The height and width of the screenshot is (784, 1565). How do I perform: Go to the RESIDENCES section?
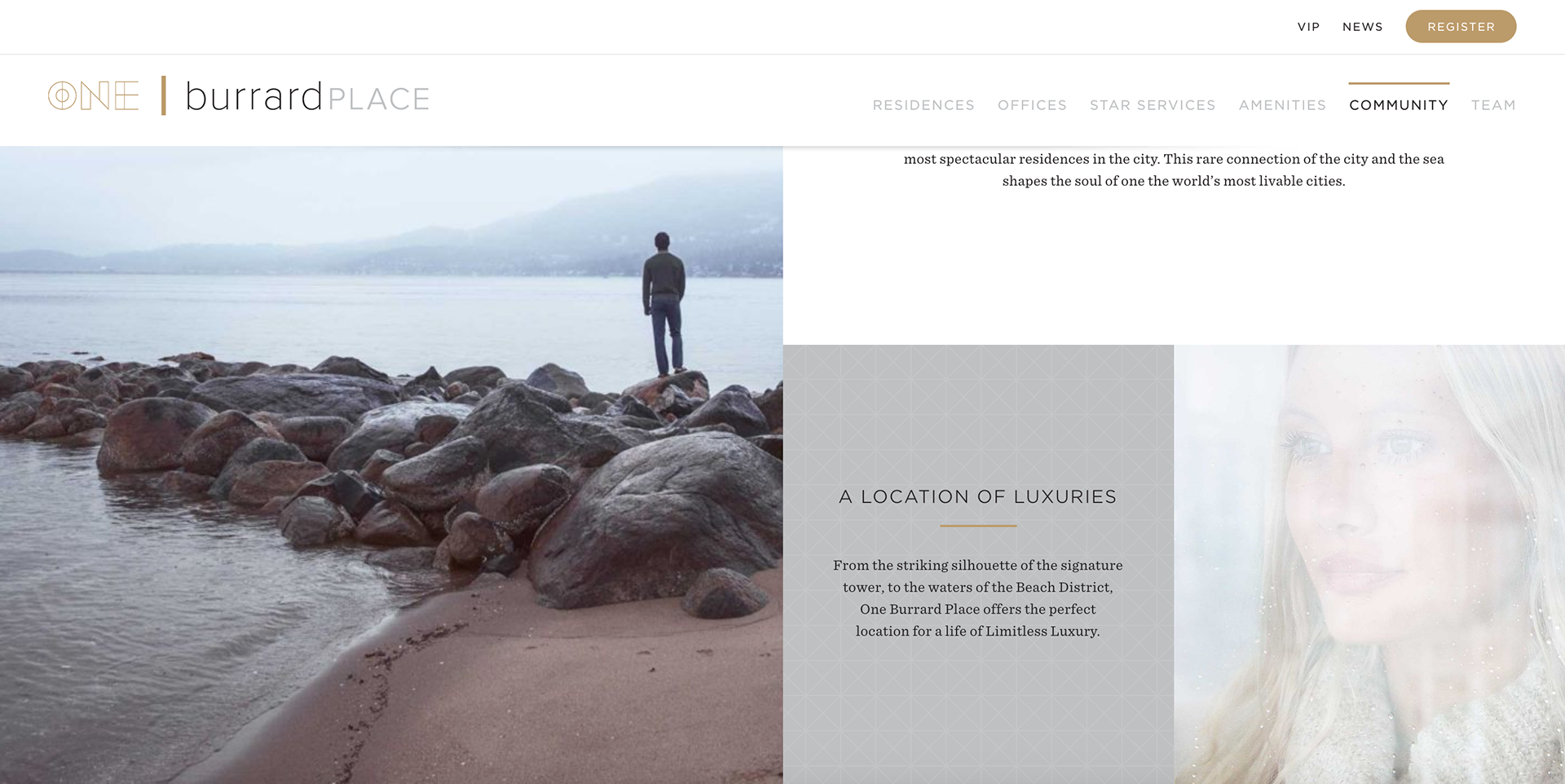(x=924, y=105)
